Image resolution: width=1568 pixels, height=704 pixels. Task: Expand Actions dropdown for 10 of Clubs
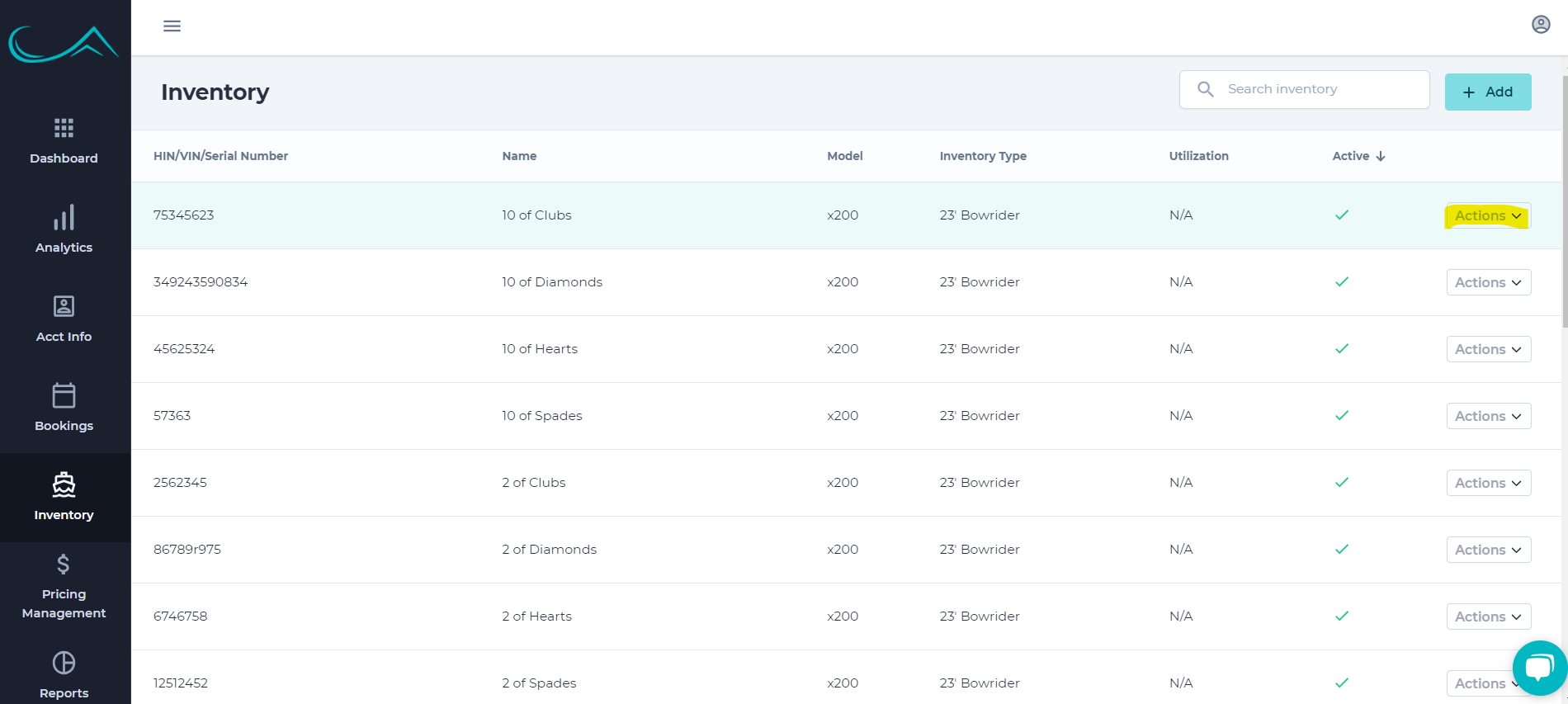pyautogui.click(x=1488, y=216)
